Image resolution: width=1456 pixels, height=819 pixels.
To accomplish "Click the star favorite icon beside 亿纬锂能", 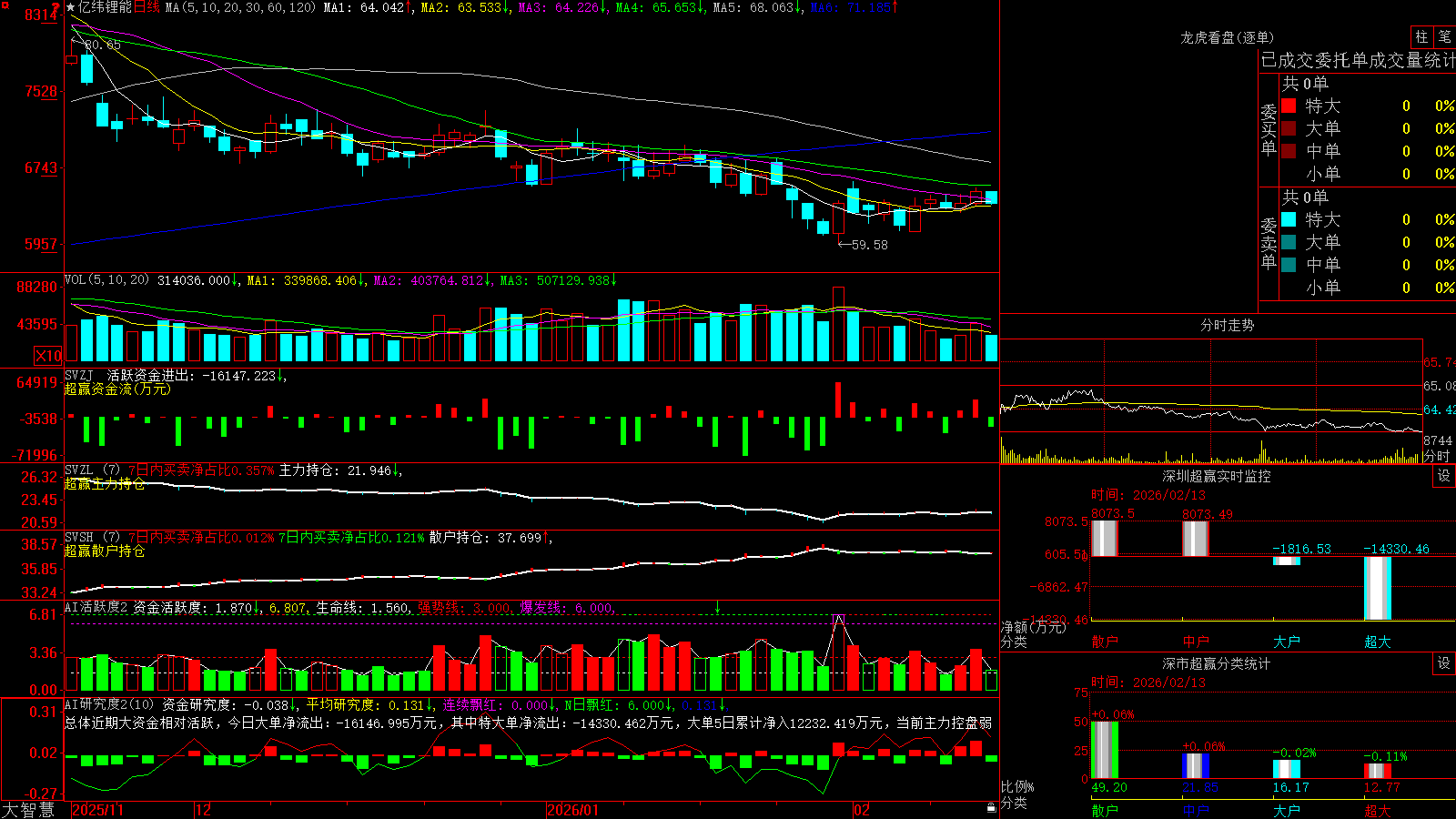I will (x=71, y=7).
